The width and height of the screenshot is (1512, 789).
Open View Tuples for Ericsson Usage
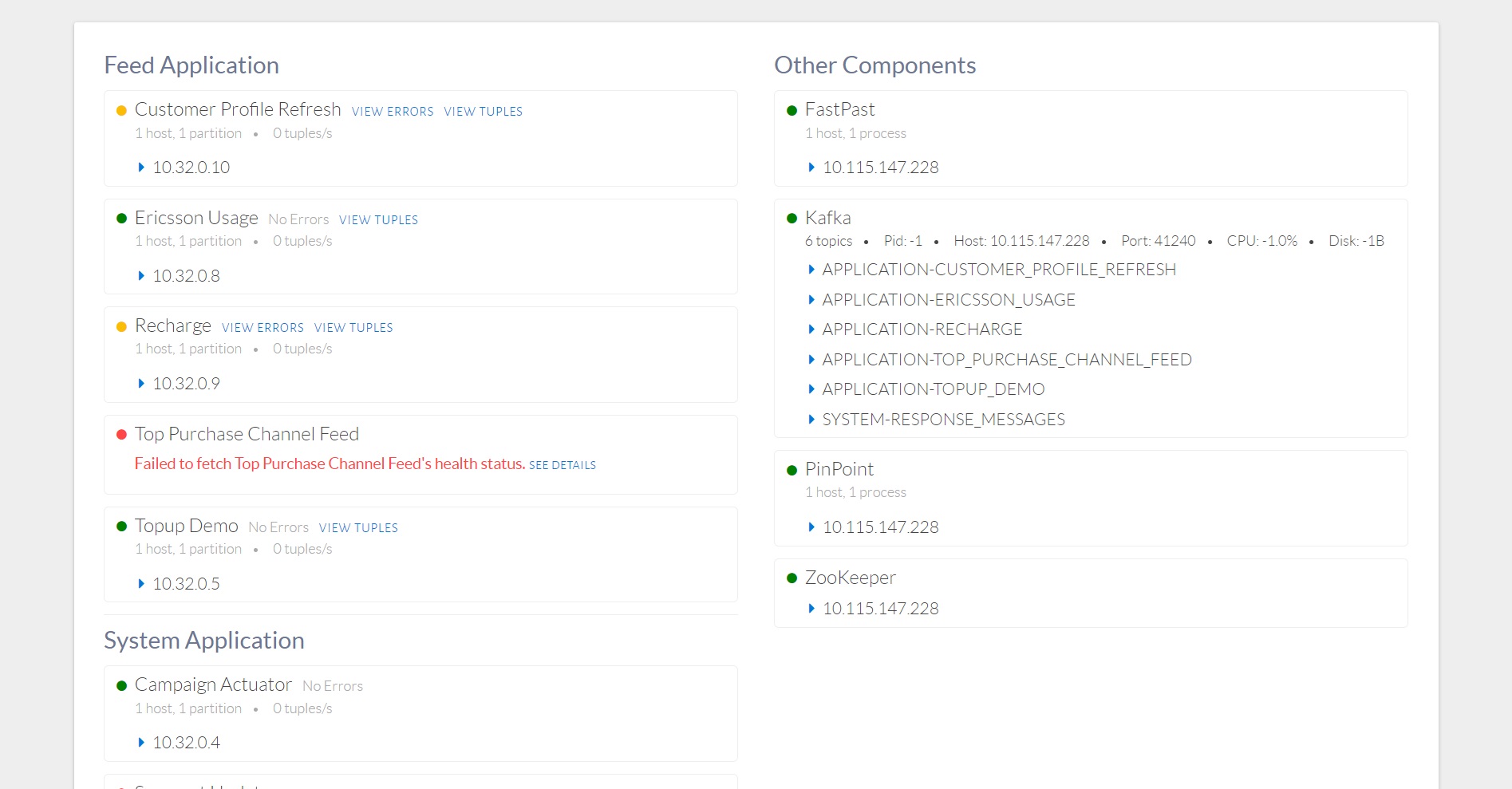378,220
